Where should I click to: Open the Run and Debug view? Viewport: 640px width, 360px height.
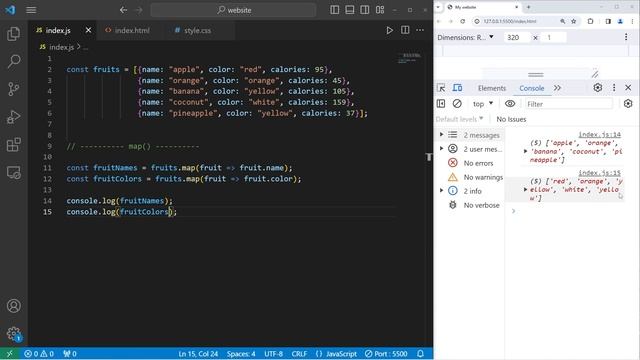(13, 117)
